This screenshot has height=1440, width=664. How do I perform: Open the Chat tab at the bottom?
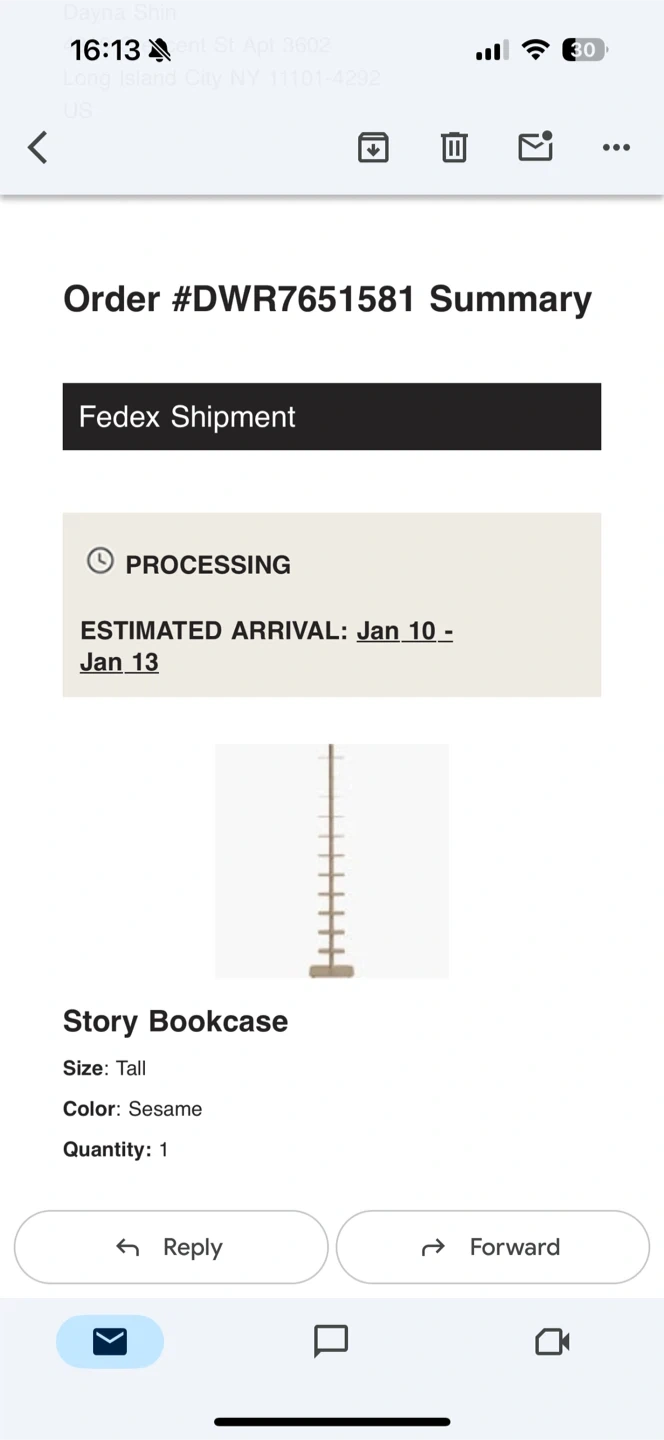[331, 1341]
